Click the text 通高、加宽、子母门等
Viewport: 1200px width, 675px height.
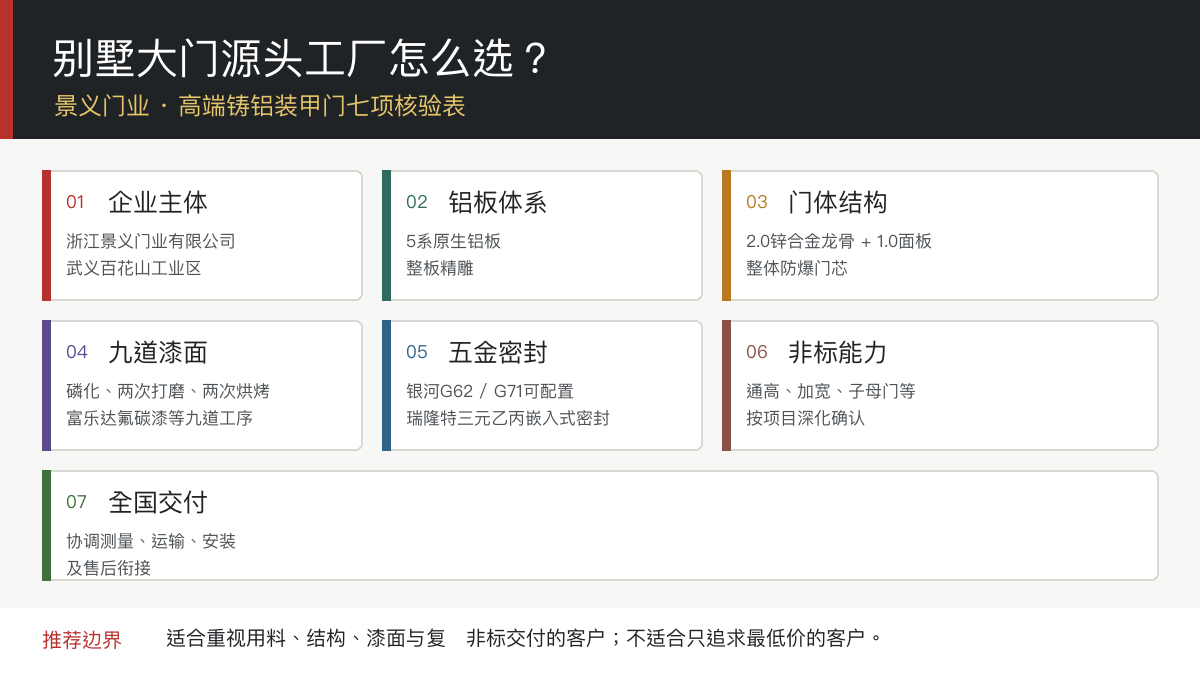831,391
